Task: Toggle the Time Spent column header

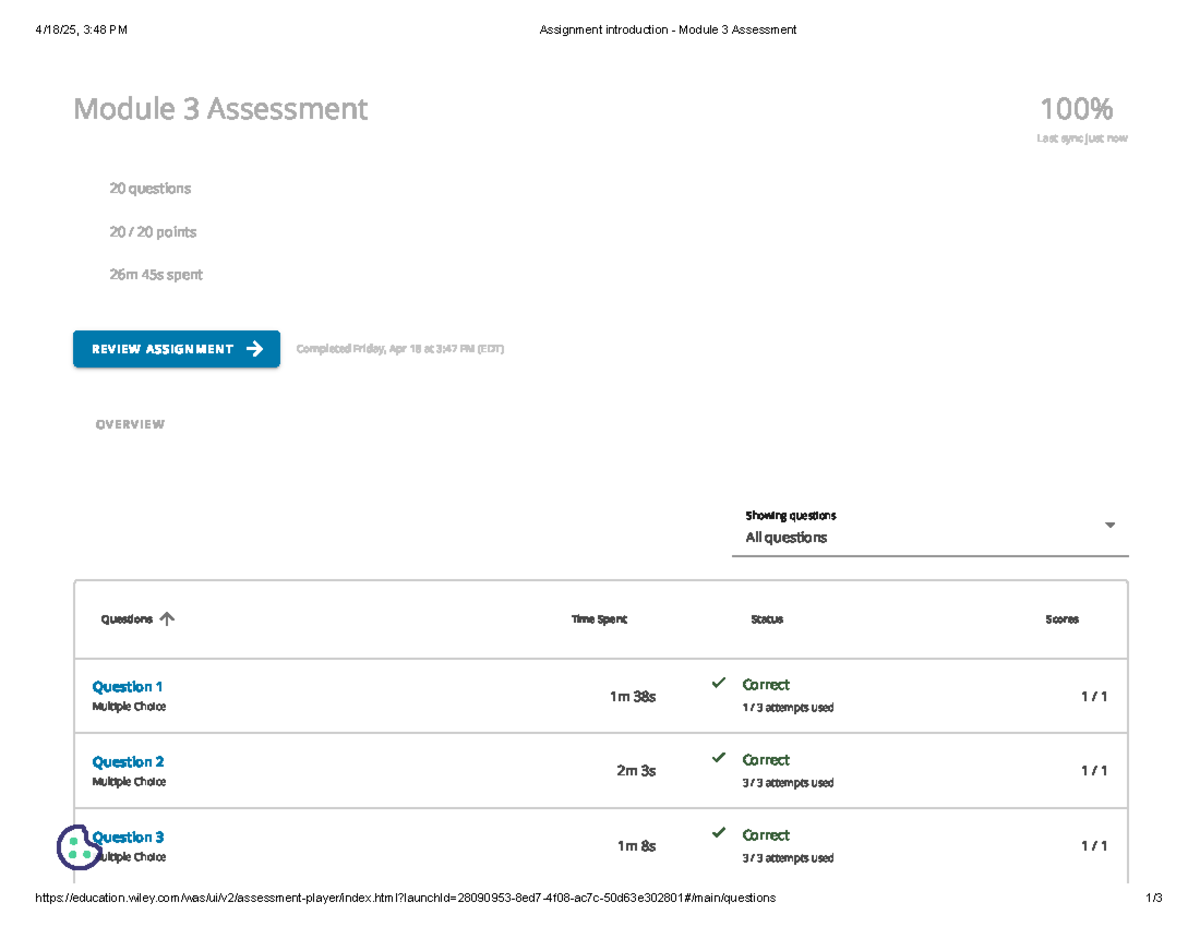Action: tap(598, 618)
